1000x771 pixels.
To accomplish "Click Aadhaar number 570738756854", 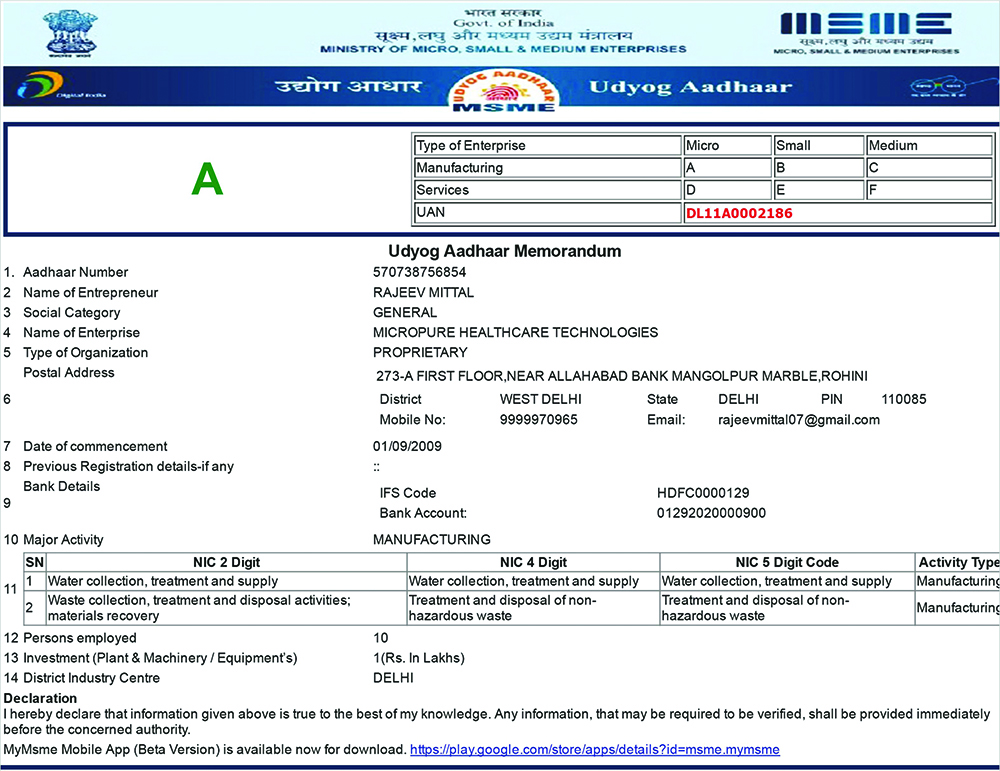I will point(420,272).
